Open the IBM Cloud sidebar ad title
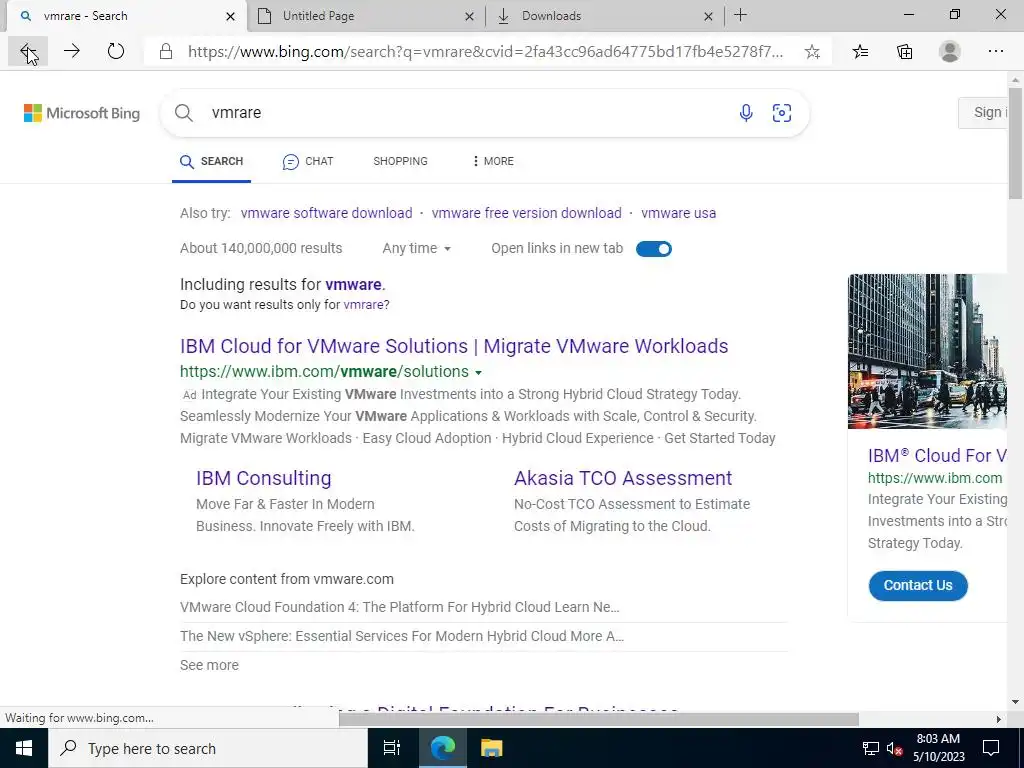 pos(937,455)
